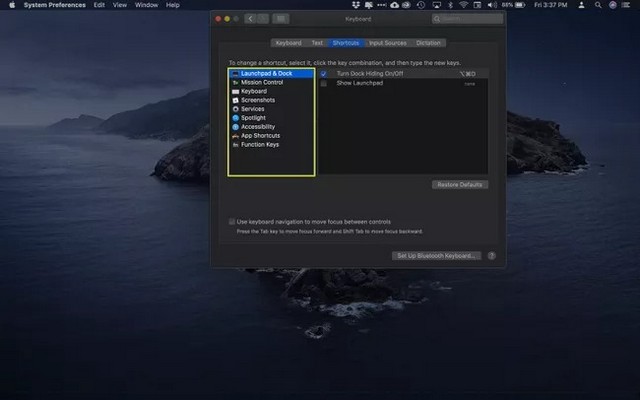Choose the Keyboard category in sidebar list
The height and width of the screenshot is (400, 640).
click(271, 91)
